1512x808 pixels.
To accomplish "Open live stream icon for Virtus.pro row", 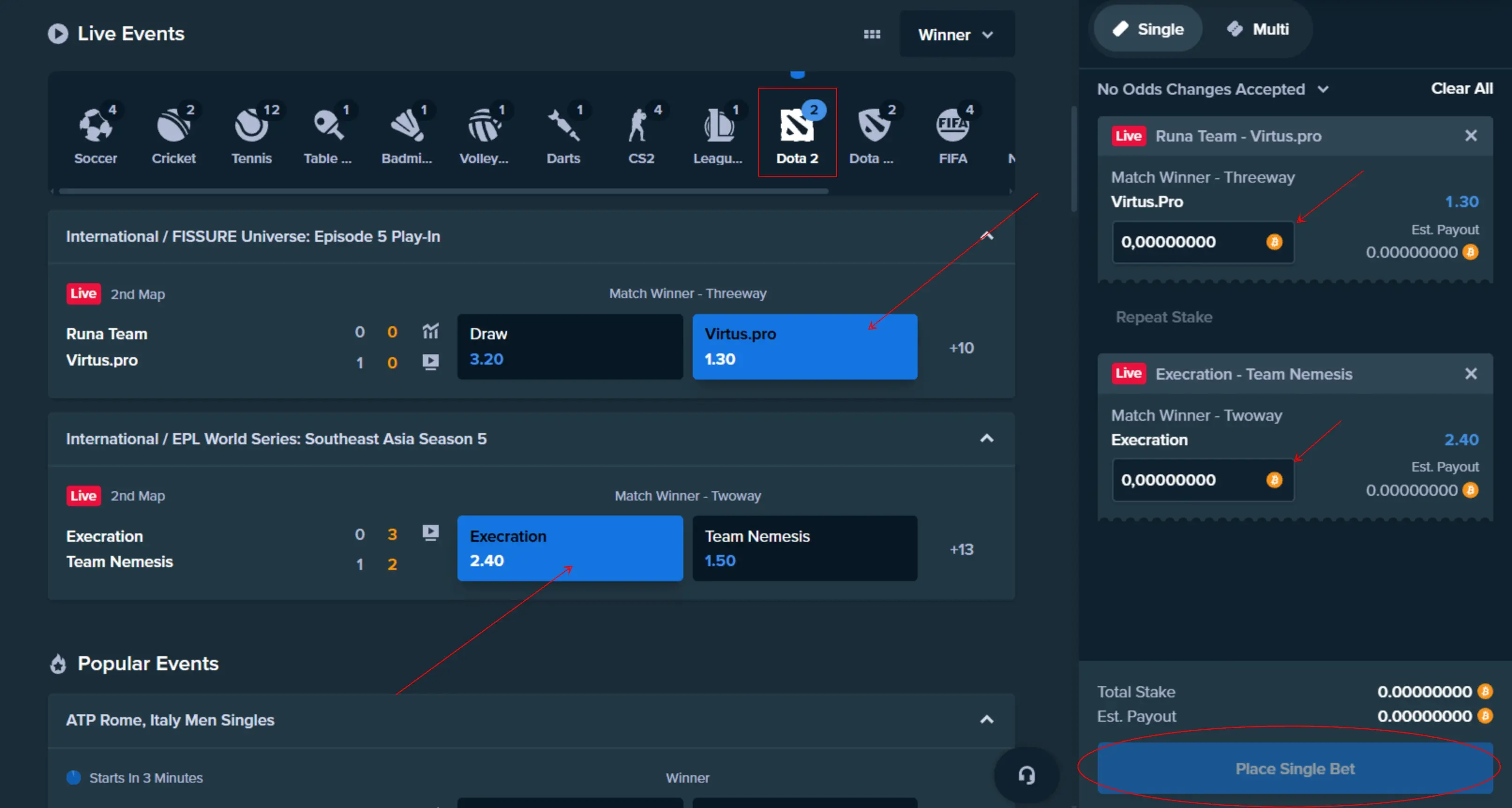I will point(431,361).
